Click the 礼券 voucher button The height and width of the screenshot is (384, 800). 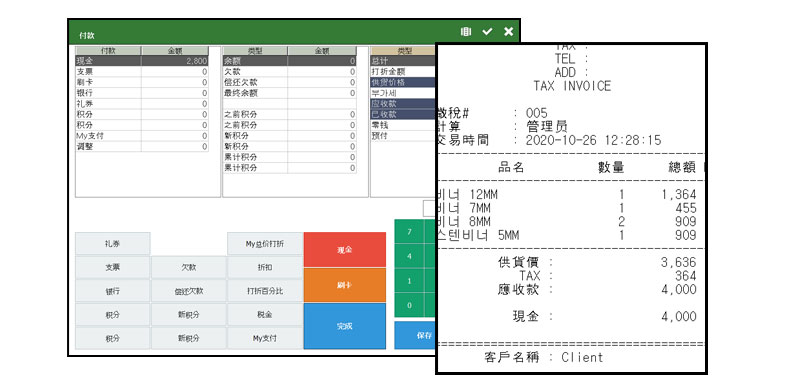point(113,244)
